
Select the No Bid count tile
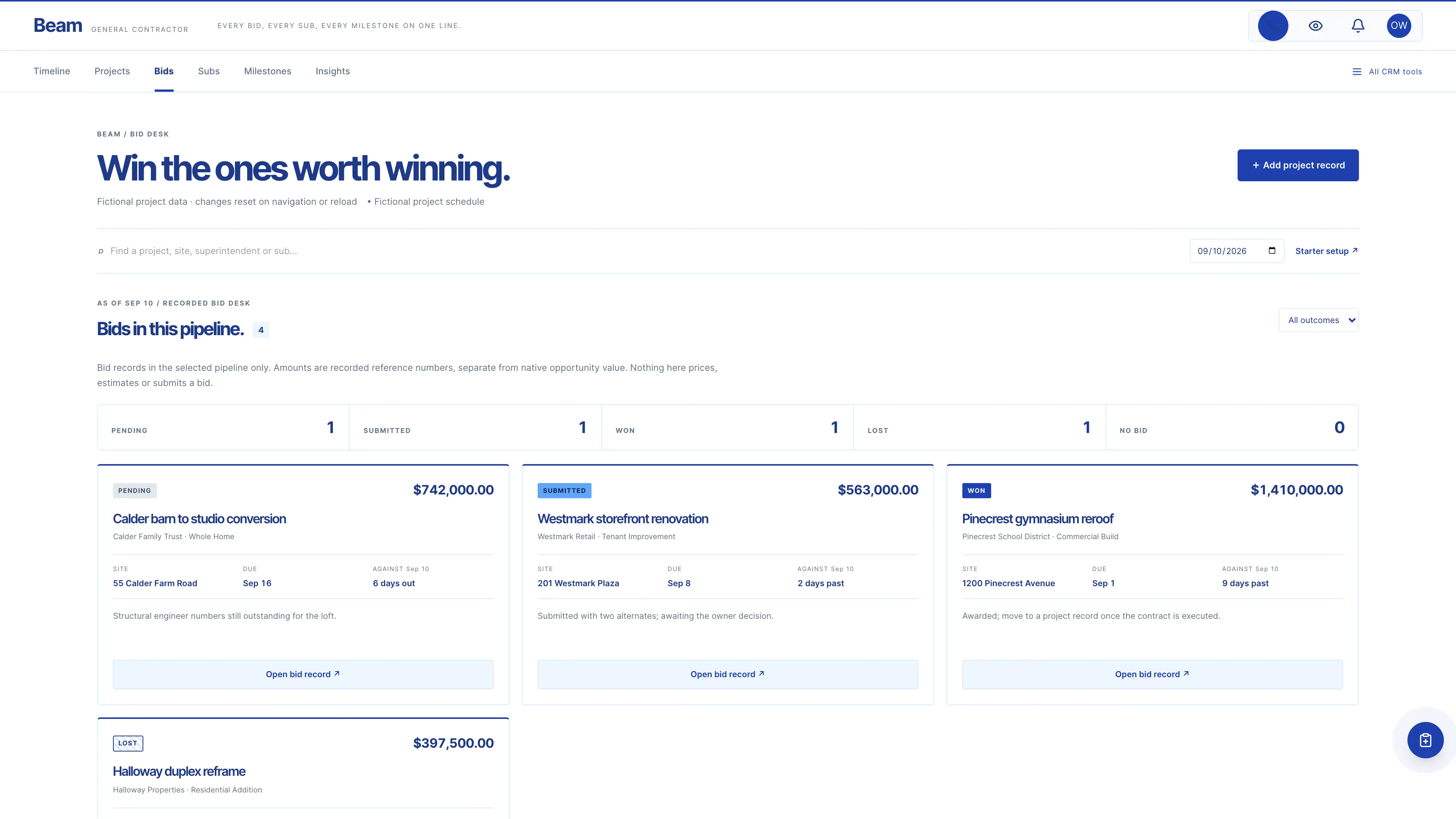point(1232,427)
